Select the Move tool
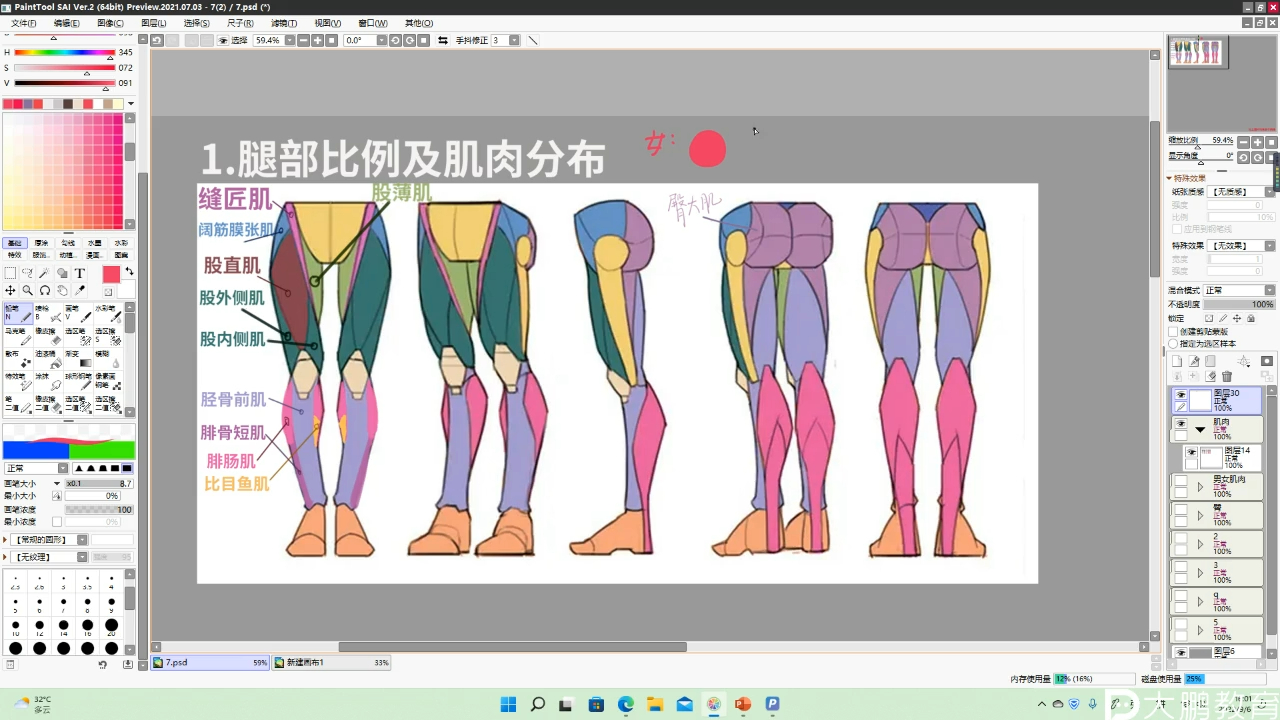The image size is (1280, 720). [x=10, y=291]
